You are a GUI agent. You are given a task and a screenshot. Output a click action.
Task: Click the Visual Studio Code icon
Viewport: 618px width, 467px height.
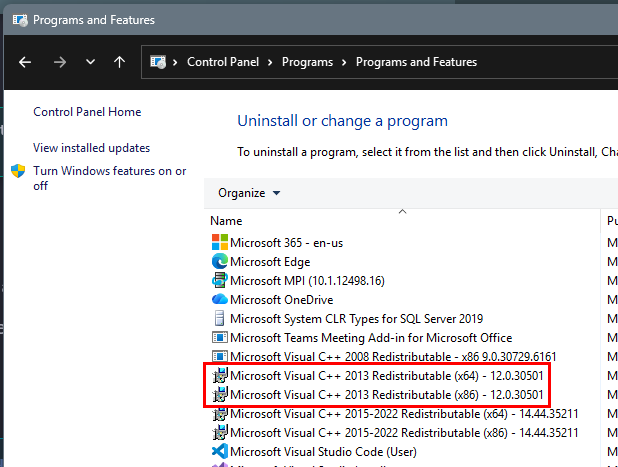(220, 451)
